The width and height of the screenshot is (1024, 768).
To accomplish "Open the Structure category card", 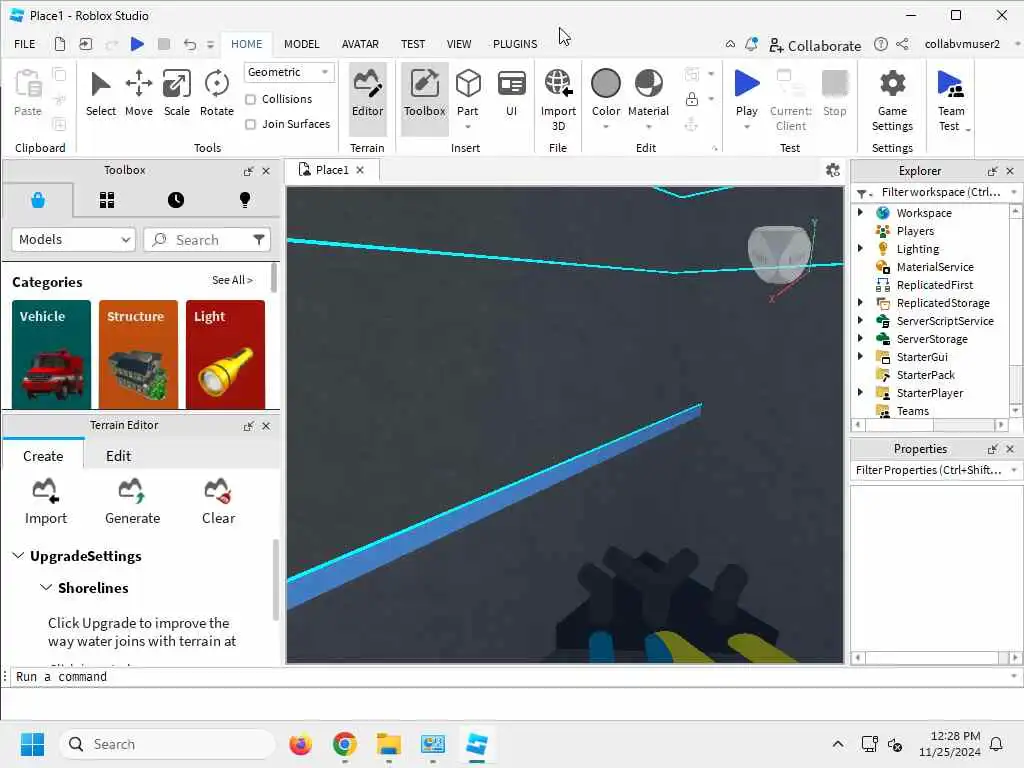I will point(138,355).
